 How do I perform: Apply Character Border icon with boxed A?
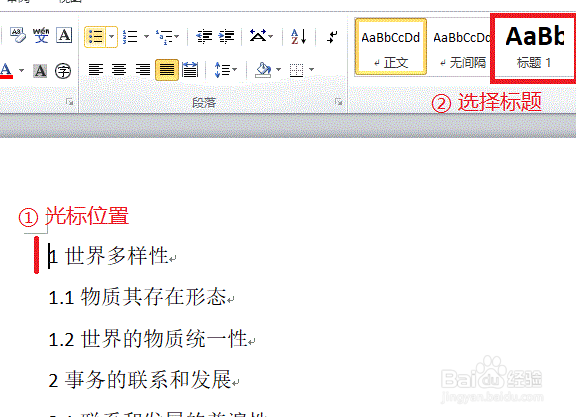(64, 36)
